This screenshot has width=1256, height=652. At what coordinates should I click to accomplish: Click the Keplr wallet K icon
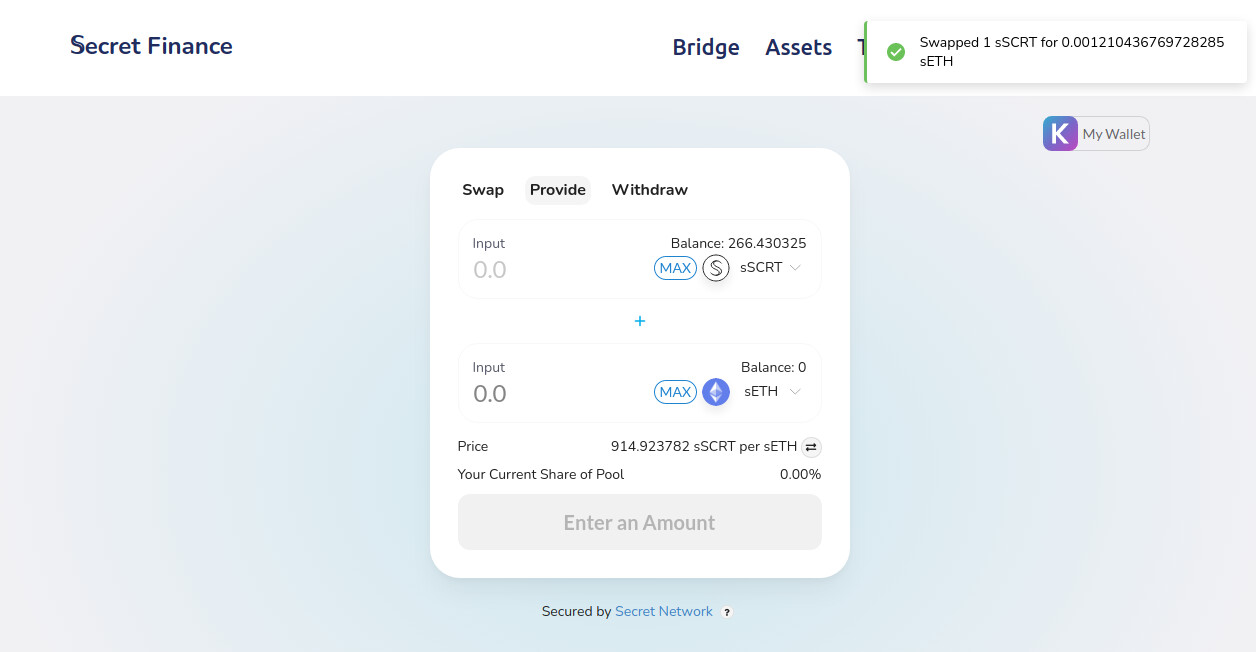click(1060, 134)
